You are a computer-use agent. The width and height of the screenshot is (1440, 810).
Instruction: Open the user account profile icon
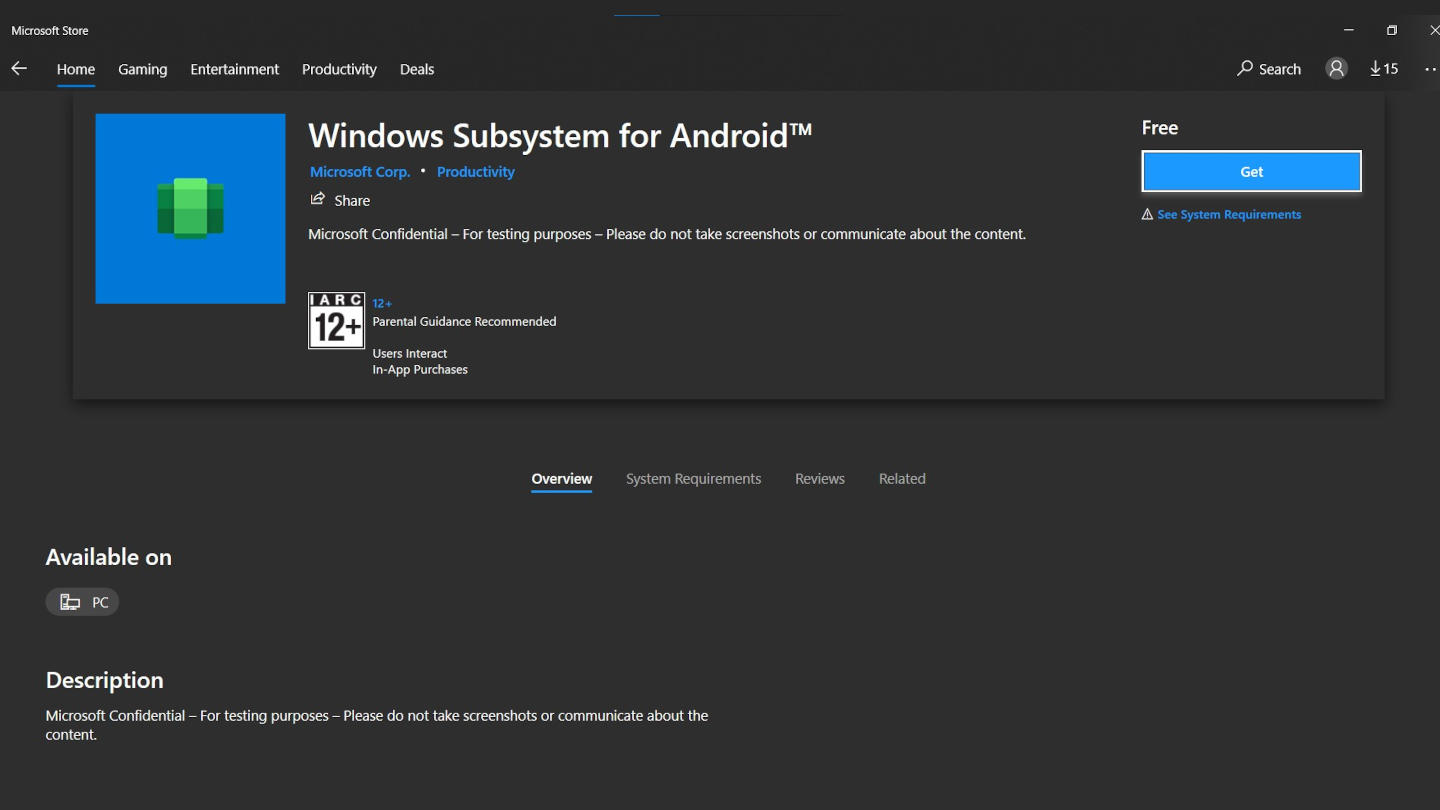(x=1336, y=68)
